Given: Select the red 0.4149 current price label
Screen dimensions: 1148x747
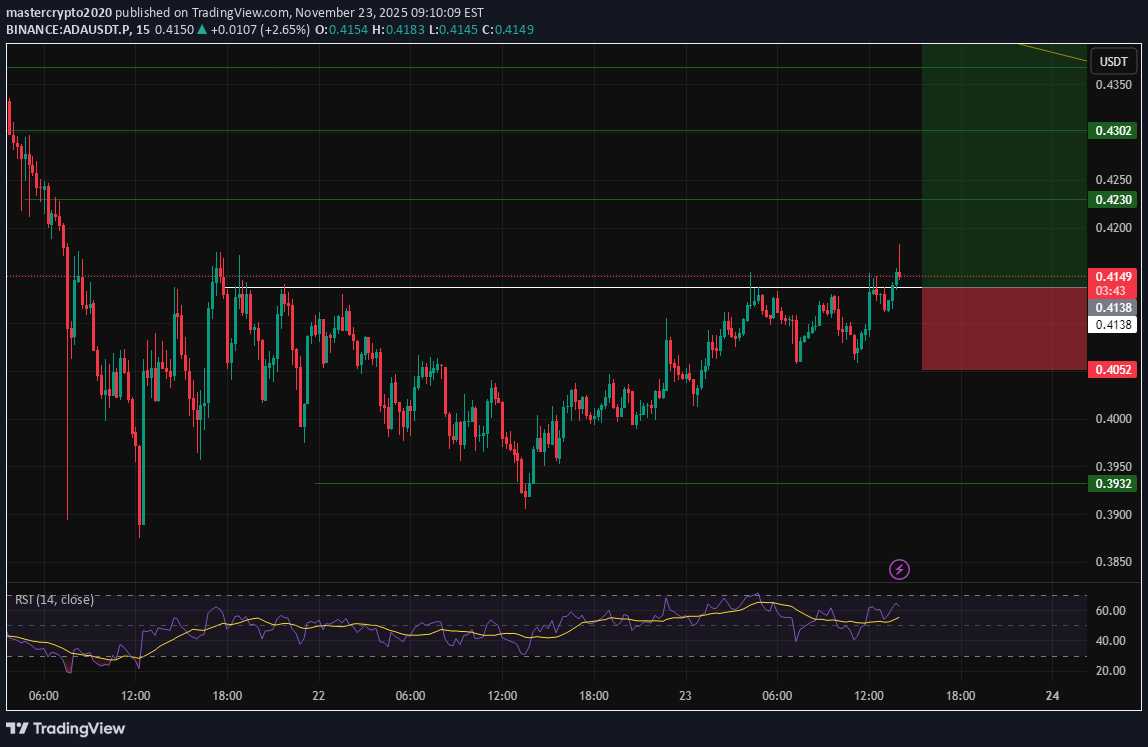Looking at the screenshot, I should point(1113,277).
